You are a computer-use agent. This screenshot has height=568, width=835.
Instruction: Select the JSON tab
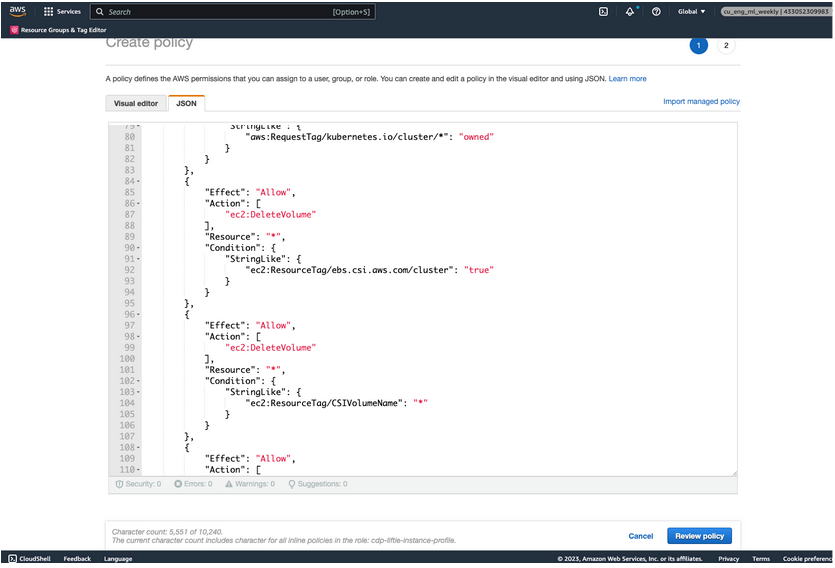point(186,103)
